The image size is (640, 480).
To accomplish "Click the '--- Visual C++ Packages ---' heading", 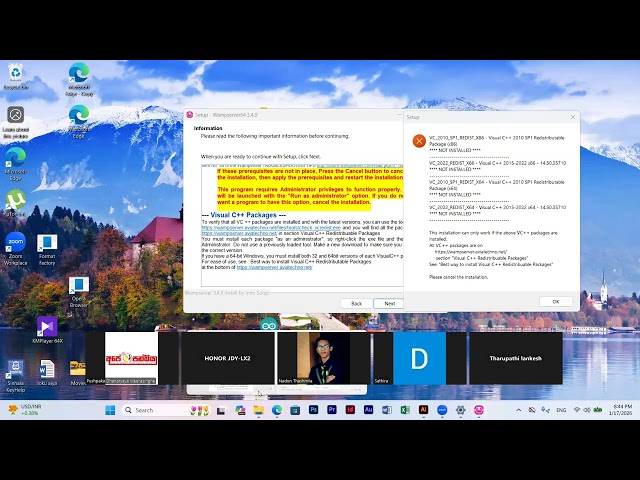I will click(x=244, y=215).
